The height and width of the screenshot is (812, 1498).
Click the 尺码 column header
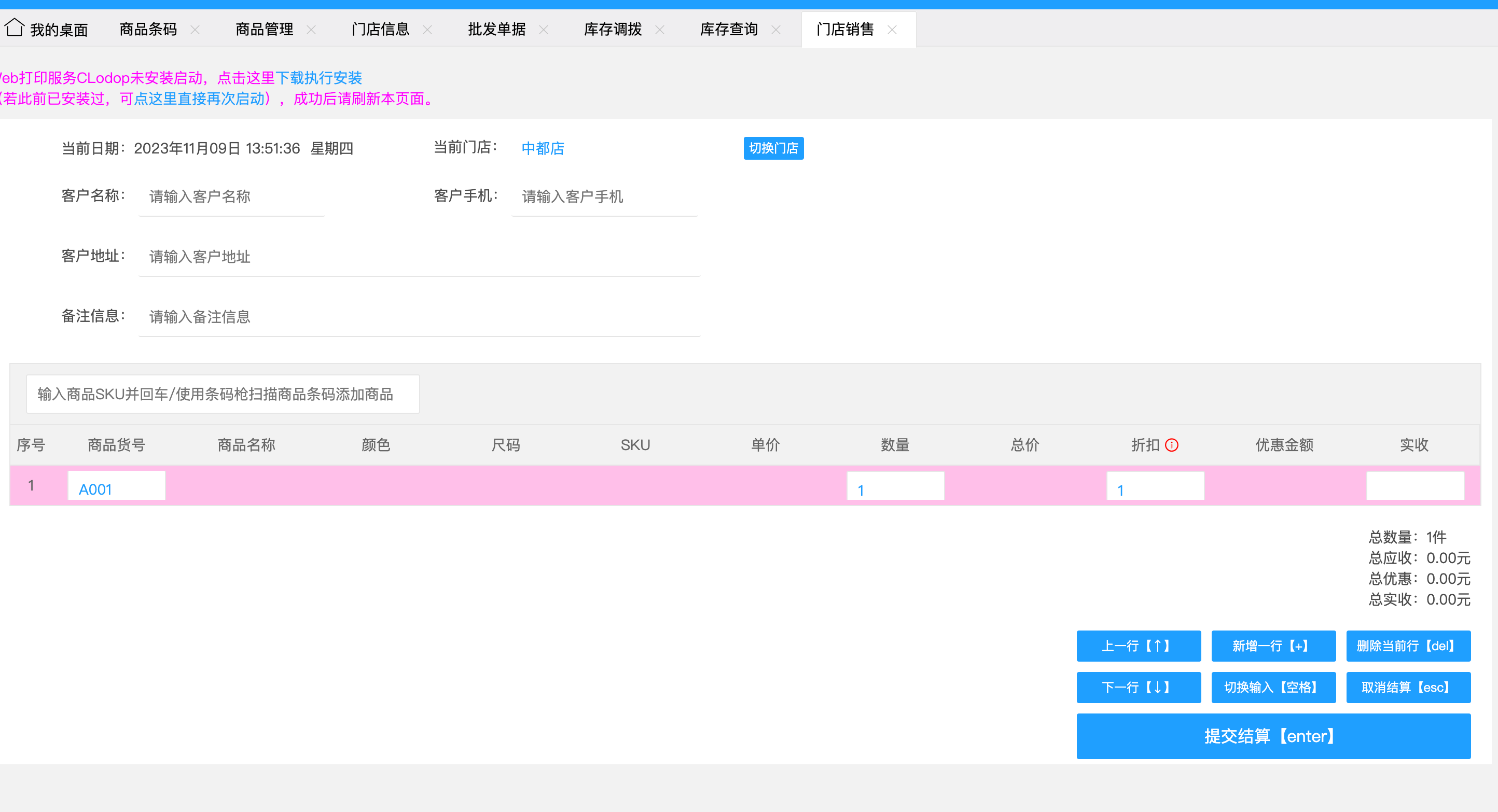(x=506, y=445)
